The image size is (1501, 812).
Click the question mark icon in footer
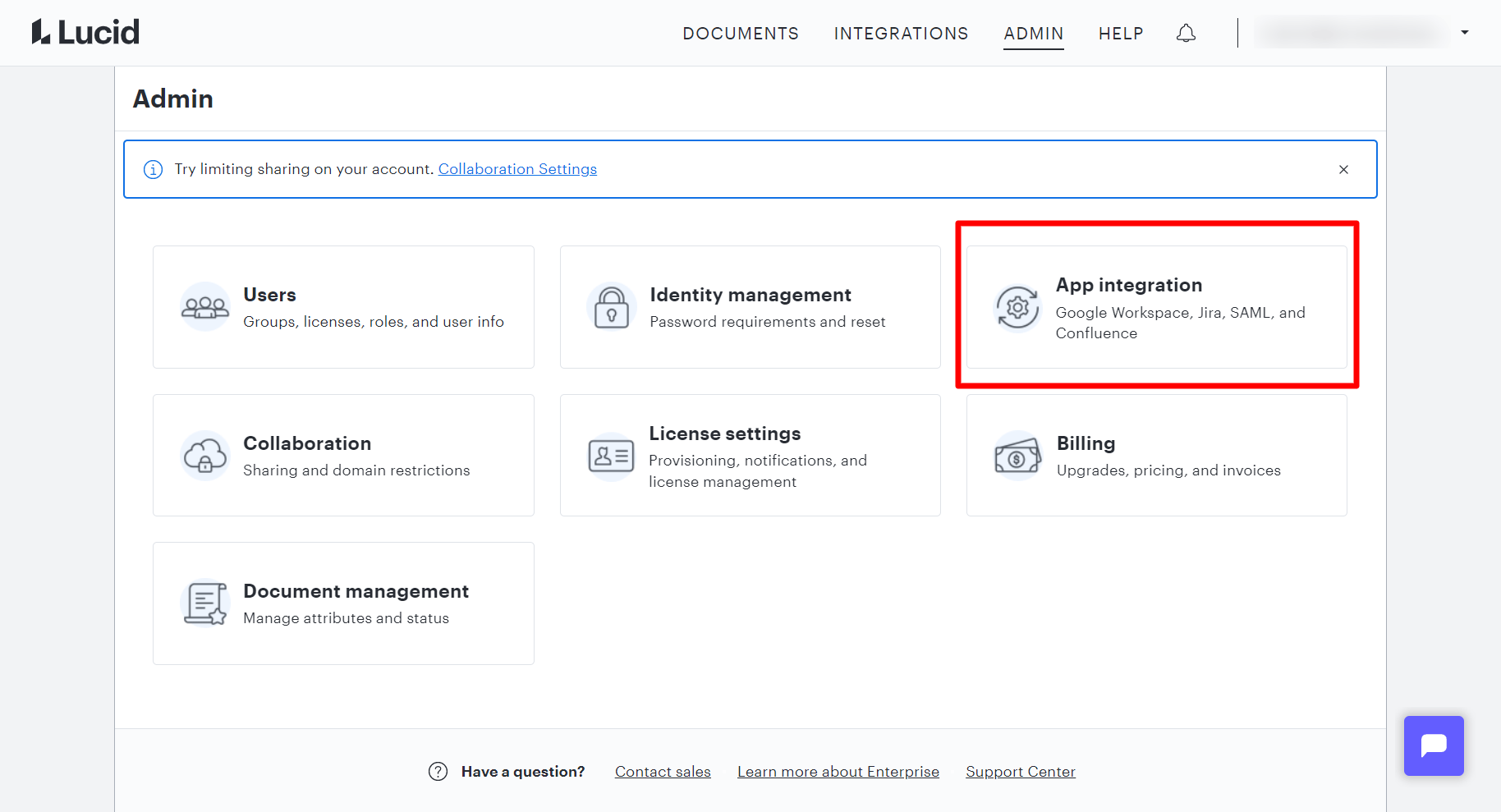(x=438, y=772)
